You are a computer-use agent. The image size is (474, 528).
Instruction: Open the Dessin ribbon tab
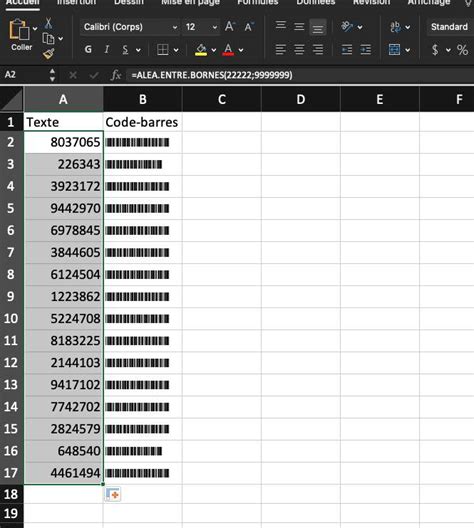(x=129, y=3)
